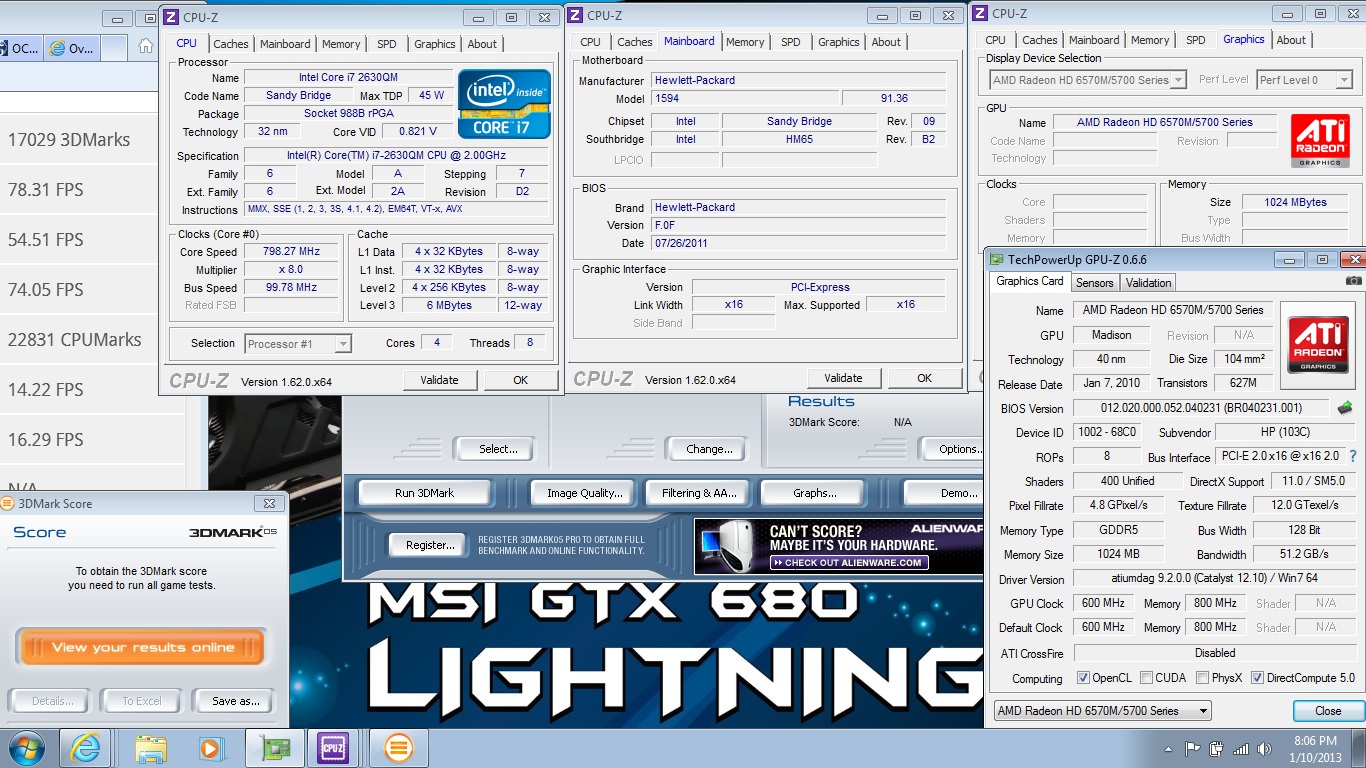Switch to CPU-Z purple taskbar icon
Screen dimensions: 1366x768
333,748
